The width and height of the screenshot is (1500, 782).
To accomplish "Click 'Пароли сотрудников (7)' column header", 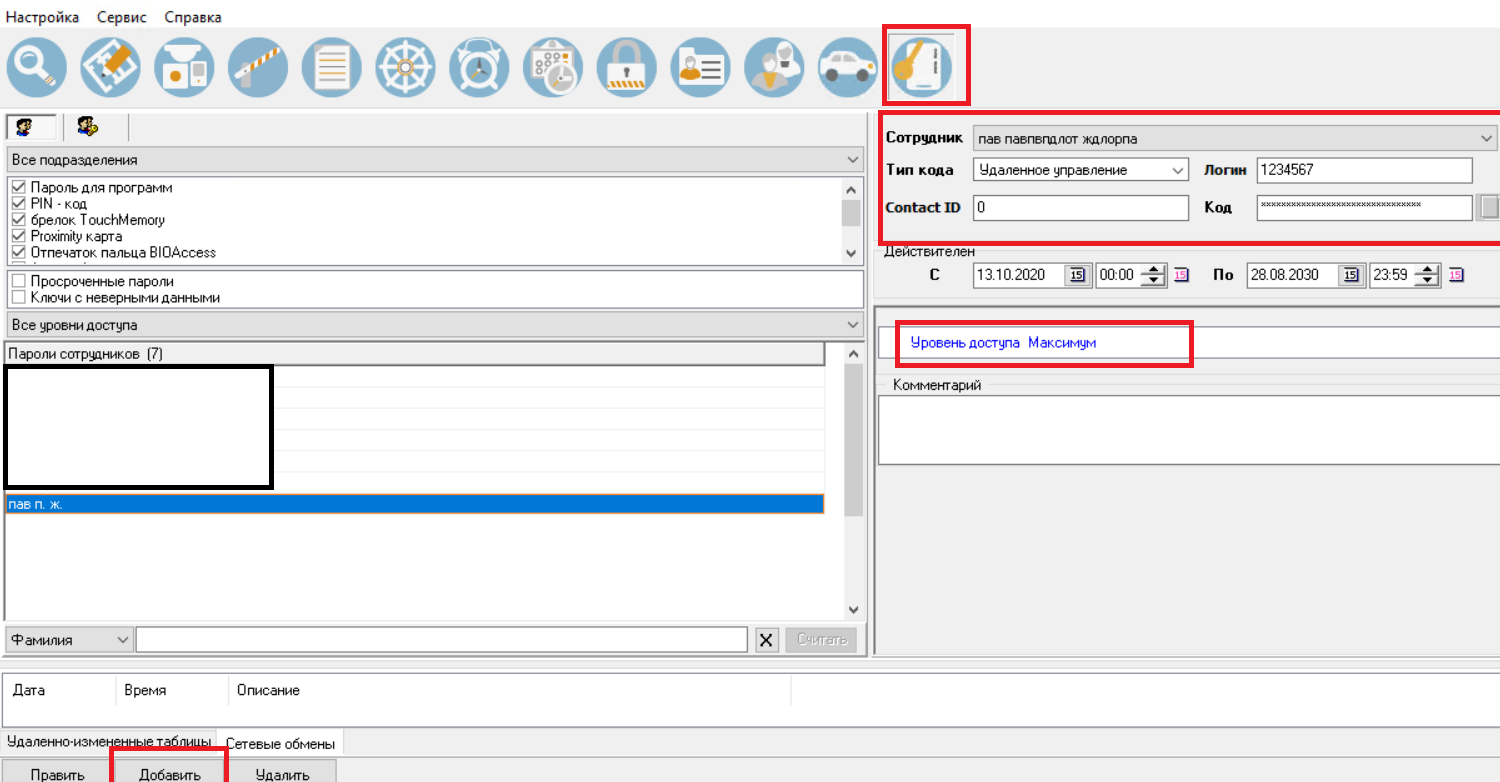I will [414, 354].
